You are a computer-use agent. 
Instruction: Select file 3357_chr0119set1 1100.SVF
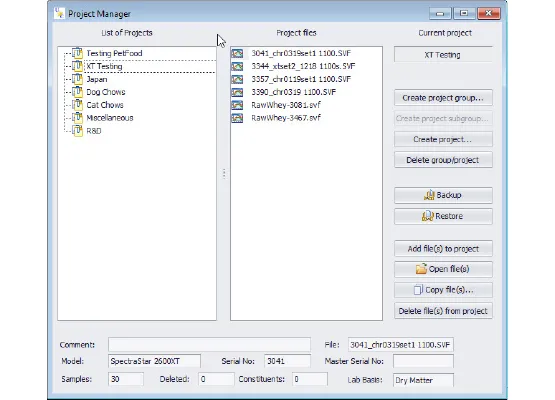[301, 79]
